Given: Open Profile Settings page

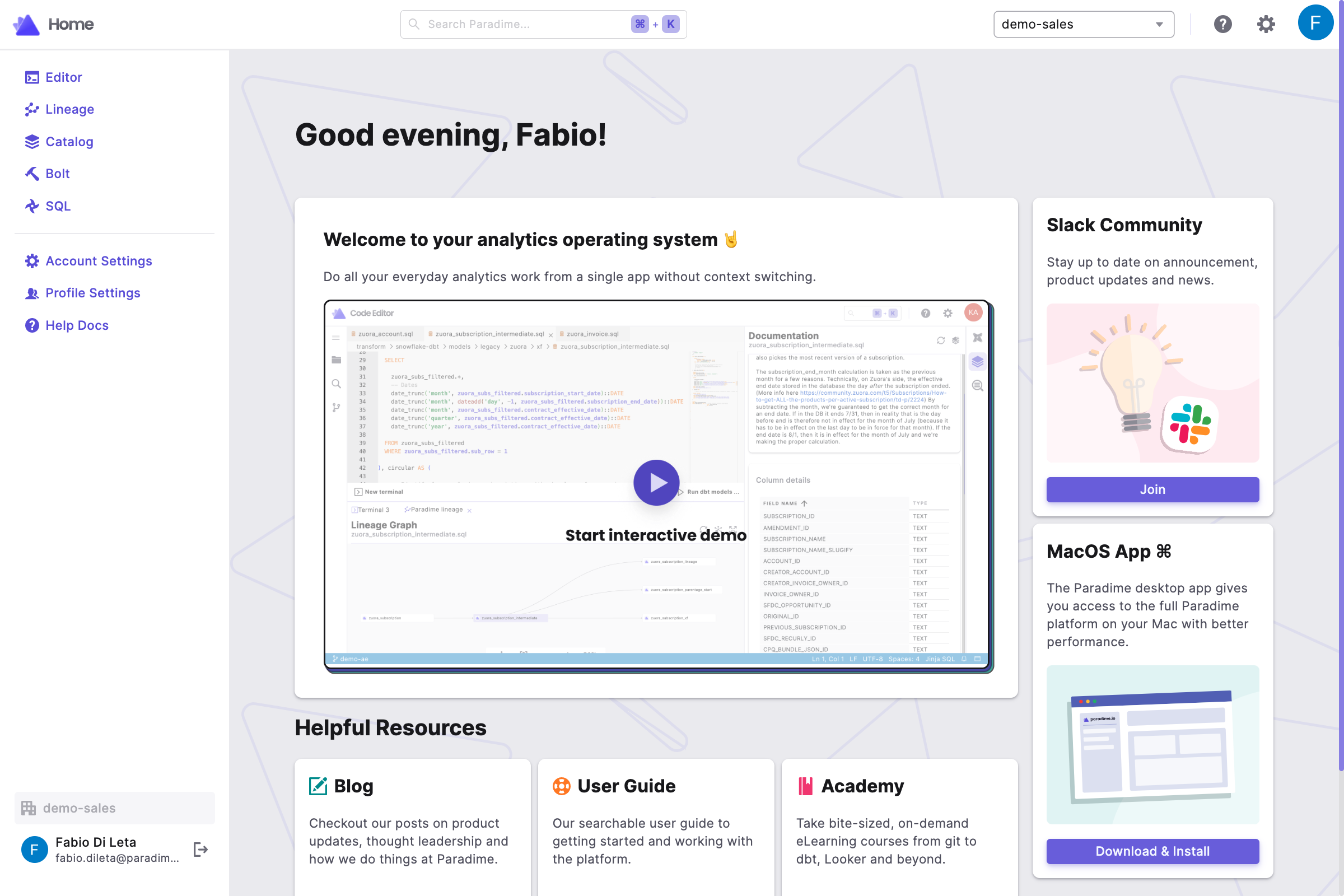Looking at the screenshot, I should point(93,292).
